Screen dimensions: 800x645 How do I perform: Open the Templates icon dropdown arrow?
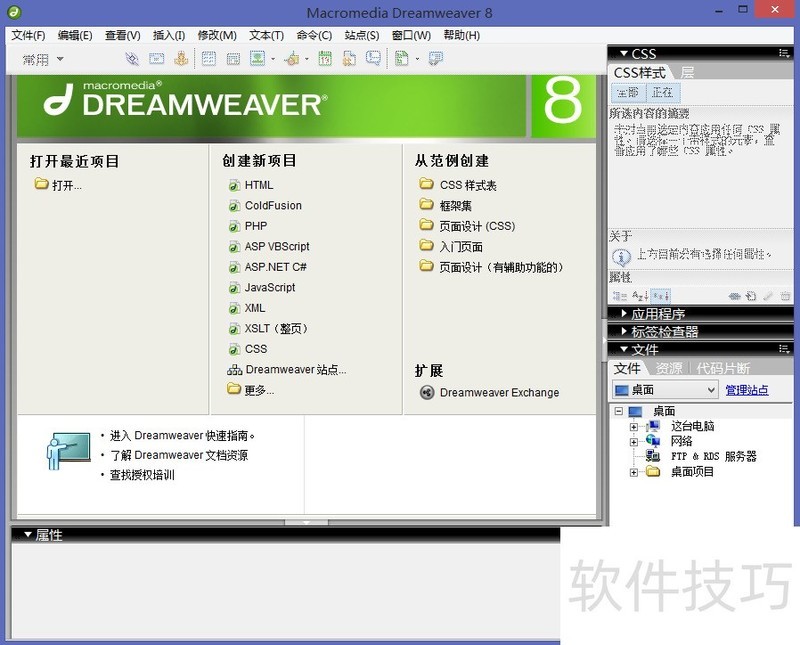click(x=417, y=59)
